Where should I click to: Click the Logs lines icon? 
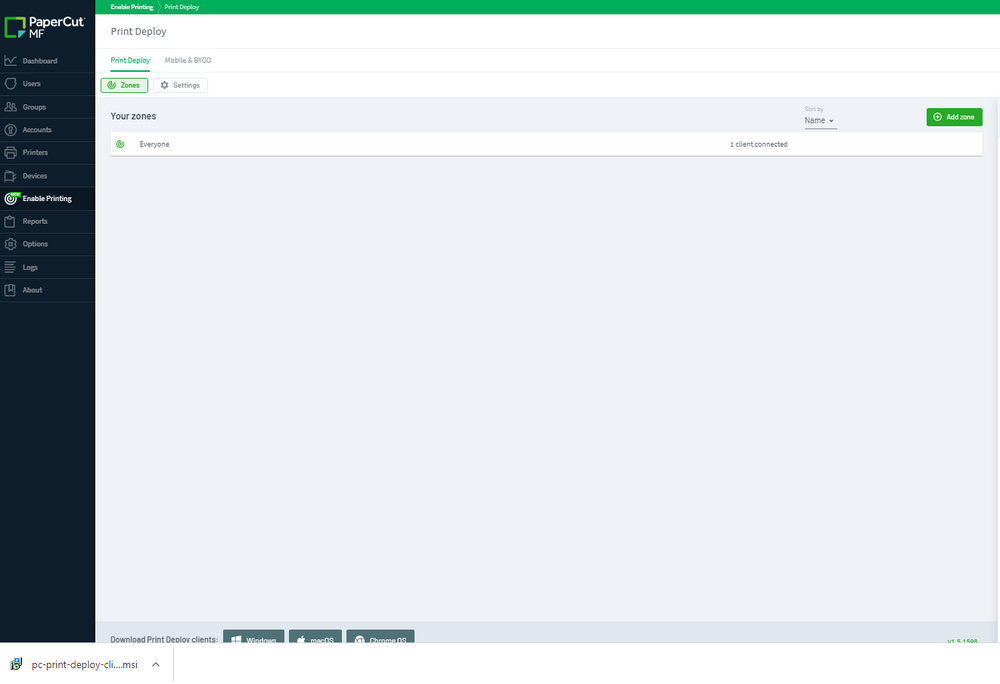click(10, 267)
